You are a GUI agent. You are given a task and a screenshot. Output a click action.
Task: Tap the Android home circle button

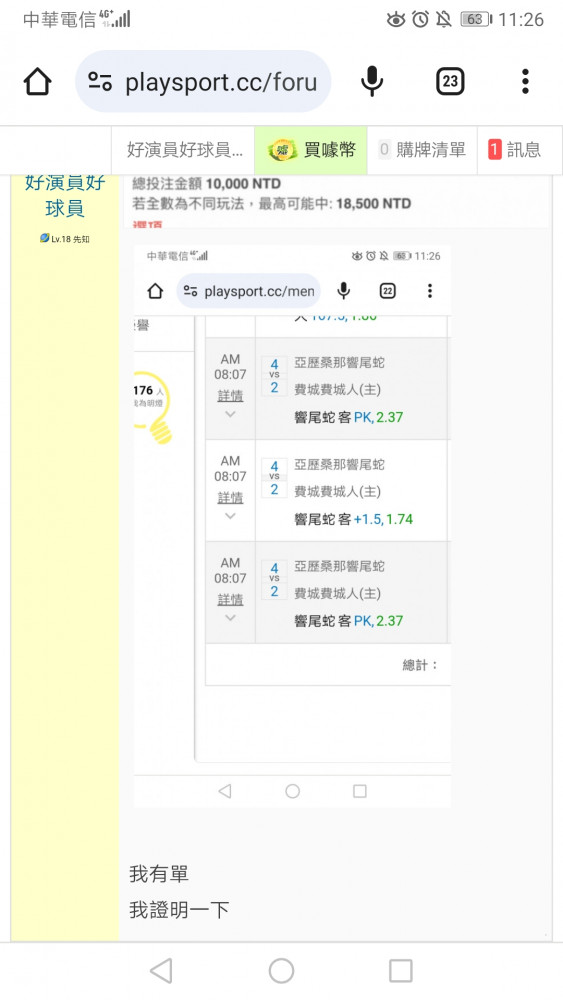pyautogui.click(x=281, y=971)
